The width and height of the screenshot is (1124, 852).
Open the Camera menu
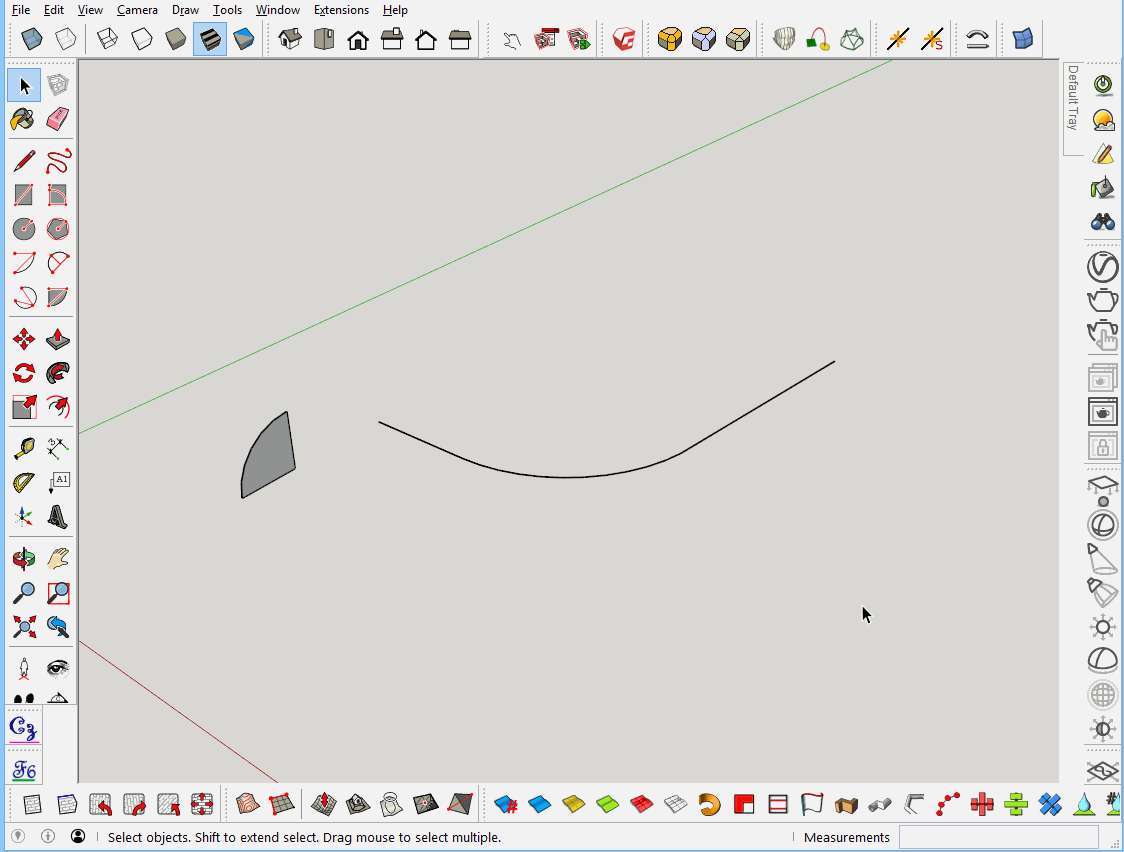click(x=137, y=9)
